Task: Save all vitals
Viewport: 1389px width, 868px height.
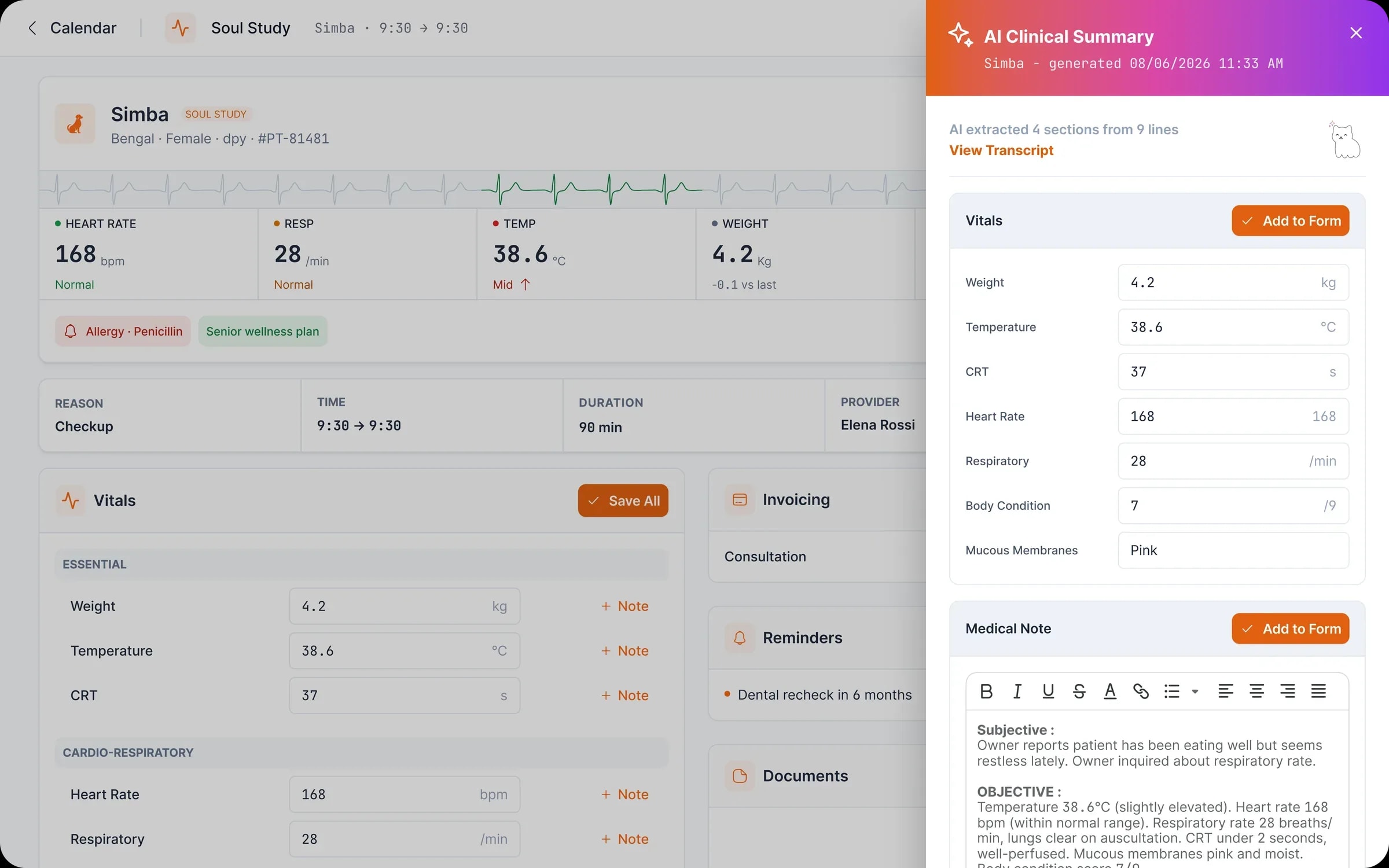Action: (623, 501)
